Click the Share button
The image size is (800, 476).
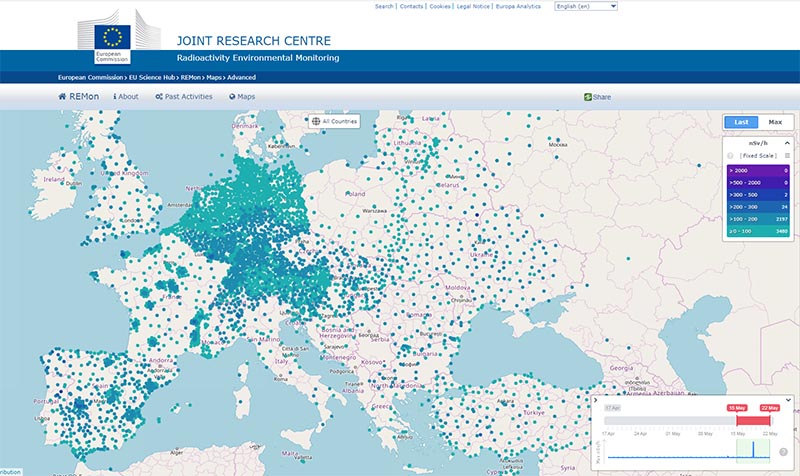(x=597, y=97)
